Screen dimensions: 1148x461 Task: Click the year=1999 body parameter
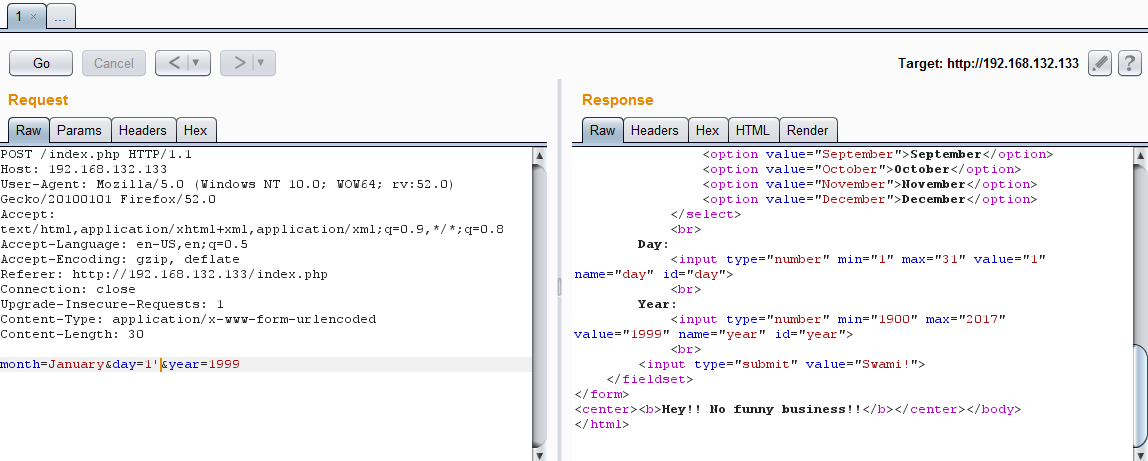pyautogui.click(x=205, y=364)
